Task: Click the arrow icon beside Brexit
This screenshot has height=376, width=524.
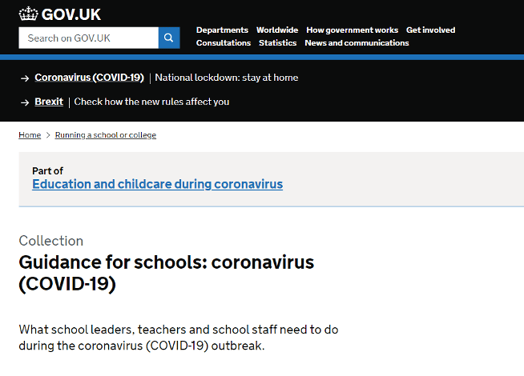Action: tap(25, 103)
